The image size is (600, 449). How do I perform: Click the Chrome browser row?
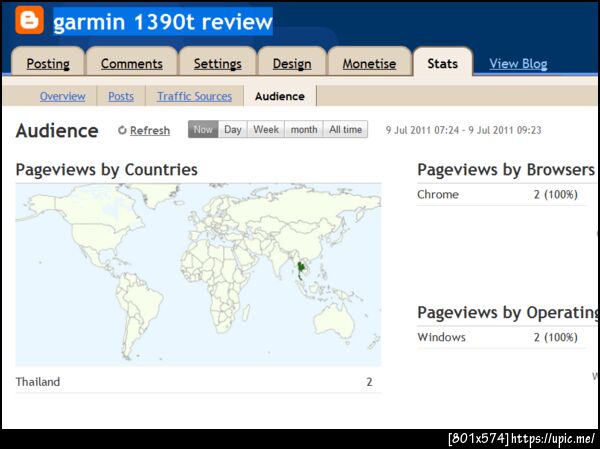(501, 194)
